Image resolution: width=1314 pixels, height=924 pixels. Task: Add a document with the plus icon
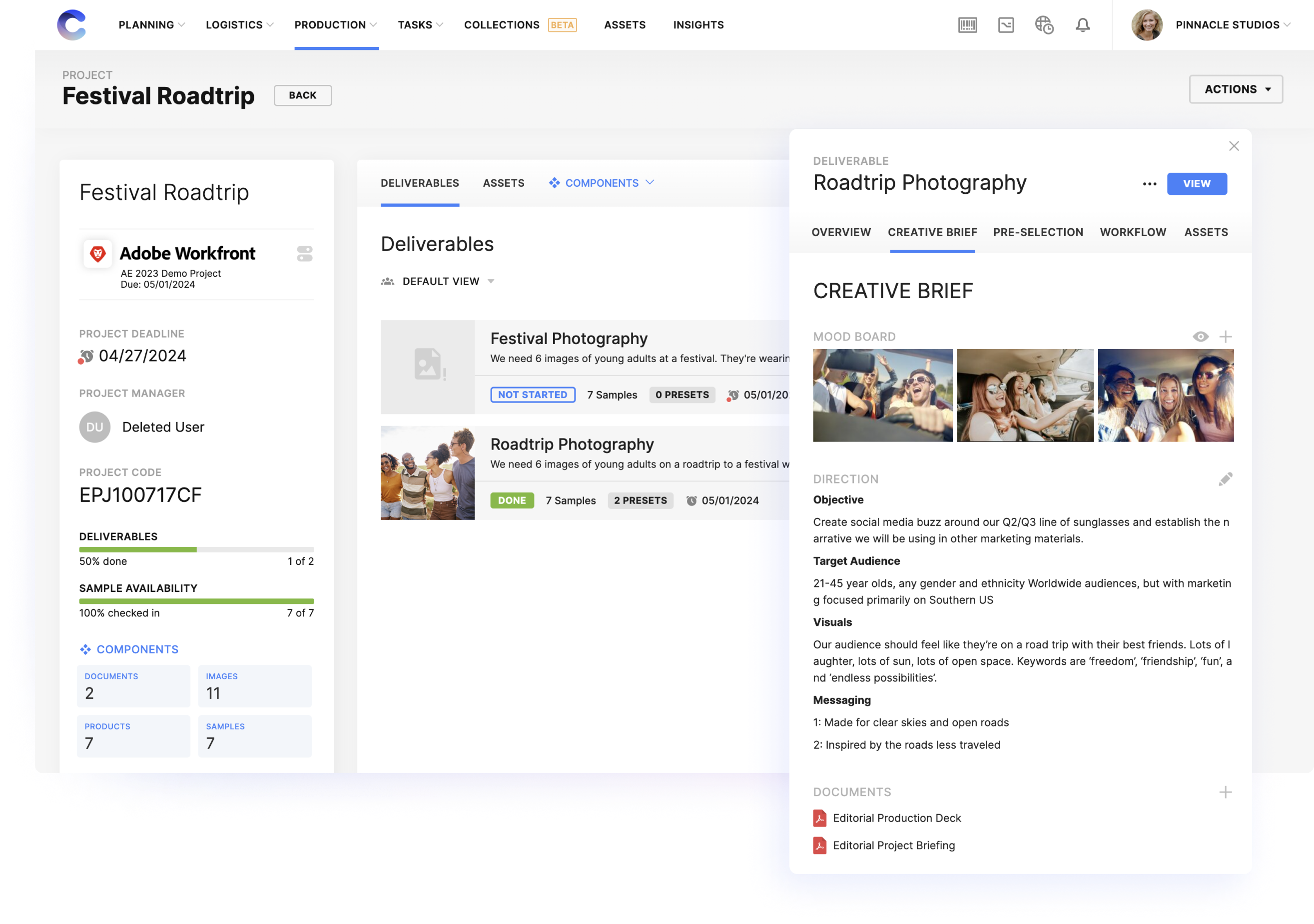point(1225,792)
